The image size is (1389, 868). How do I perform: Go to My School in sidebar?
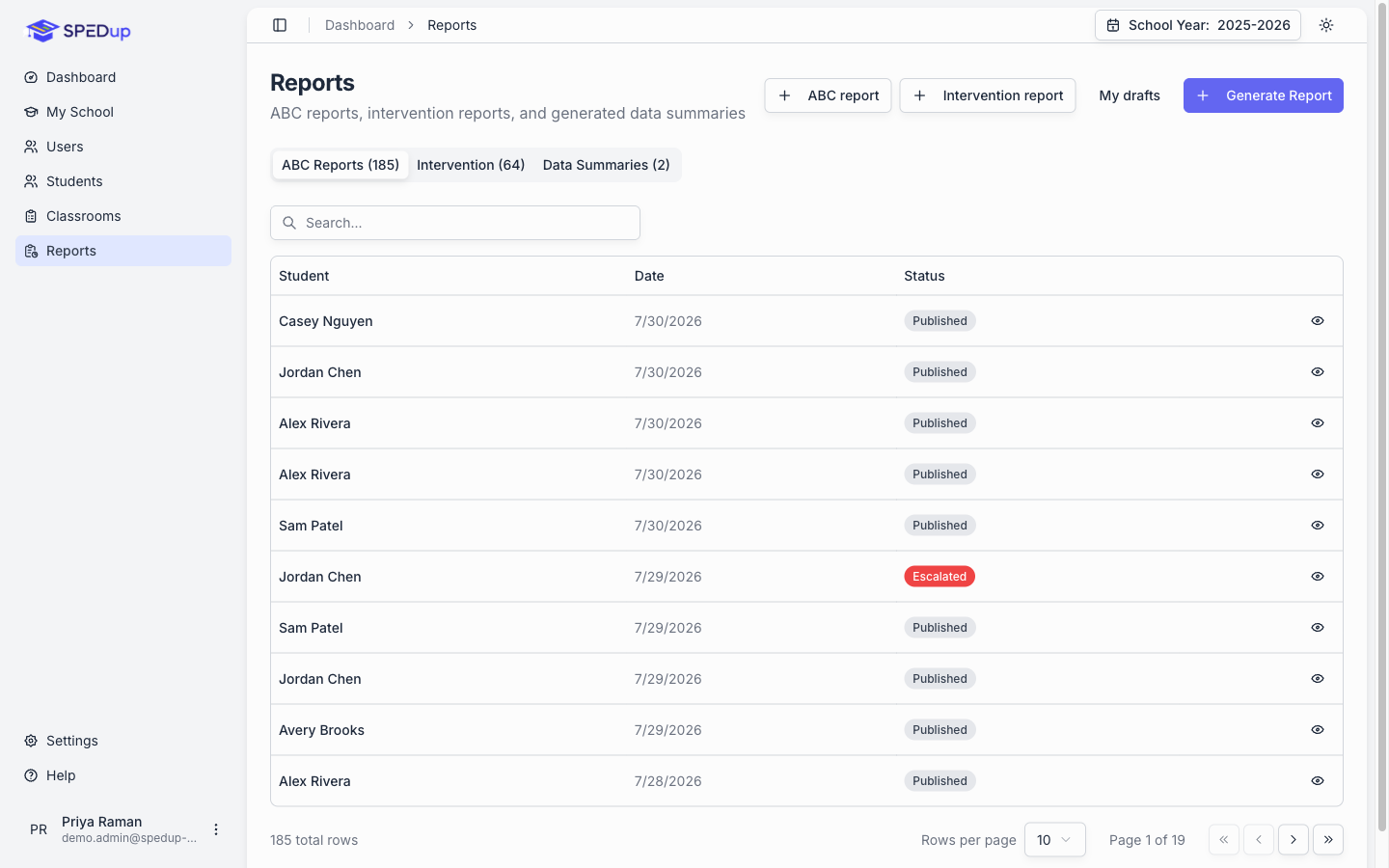click(123, 112)
